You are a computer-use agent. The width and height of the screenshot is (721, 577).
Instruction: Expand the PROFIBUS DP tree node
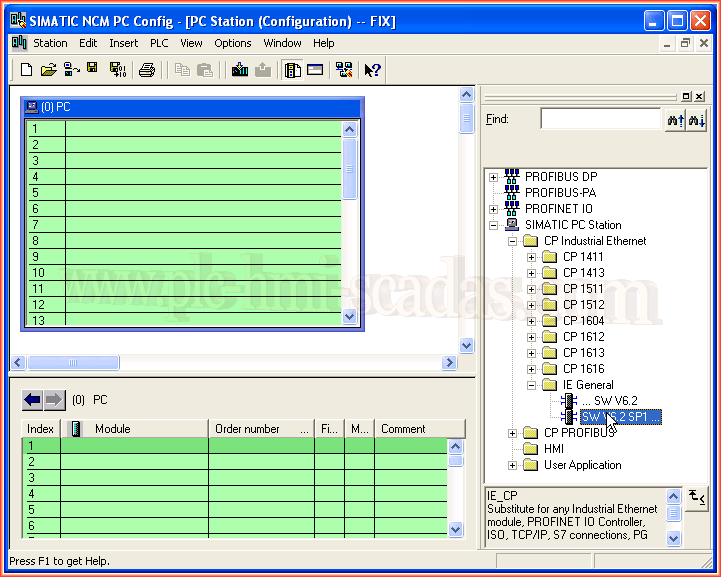493,177
